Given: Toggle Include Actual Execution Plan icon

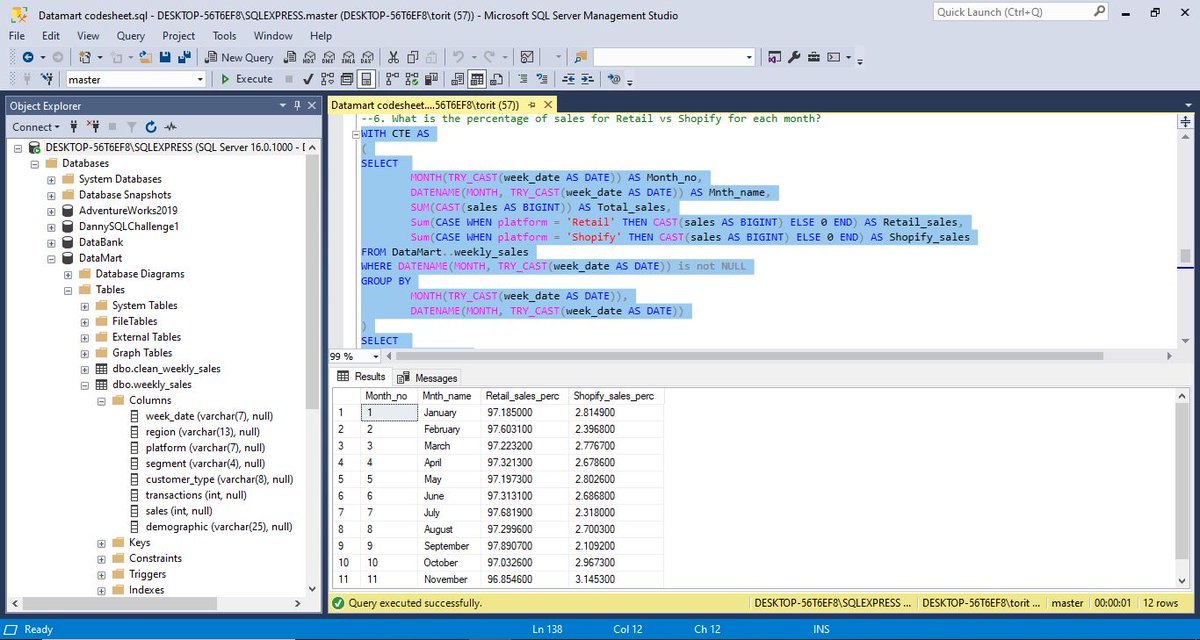Looking at the screenshot, I should tap(391, 79).
